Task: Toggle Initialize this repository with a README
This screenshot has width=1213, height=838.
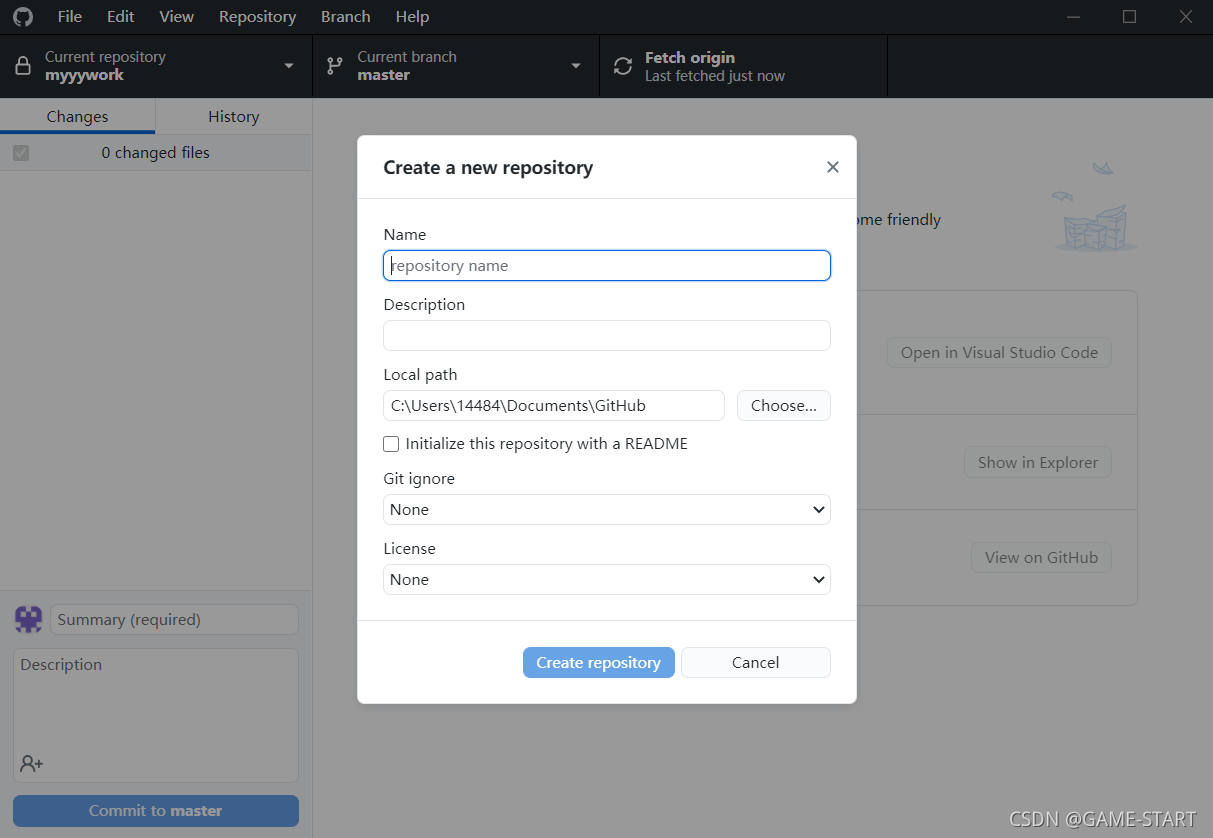Action: tap(391, 443)
